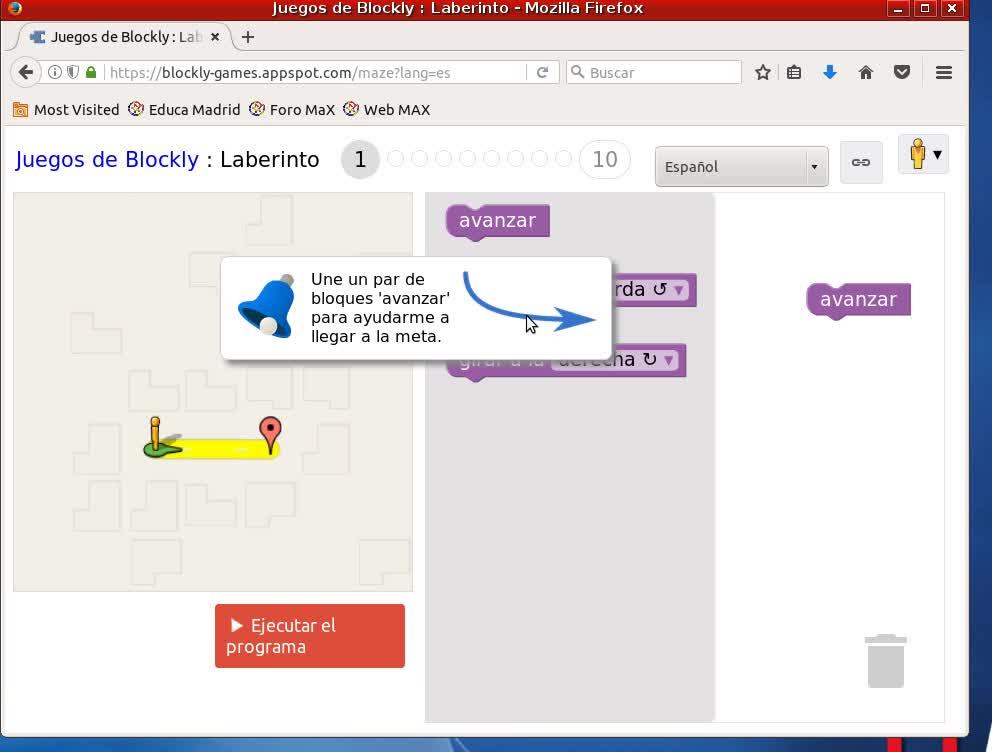Open the Firefox hamburger menu
The width and height of the screenshot is (992, 752).
coord(944,72)
